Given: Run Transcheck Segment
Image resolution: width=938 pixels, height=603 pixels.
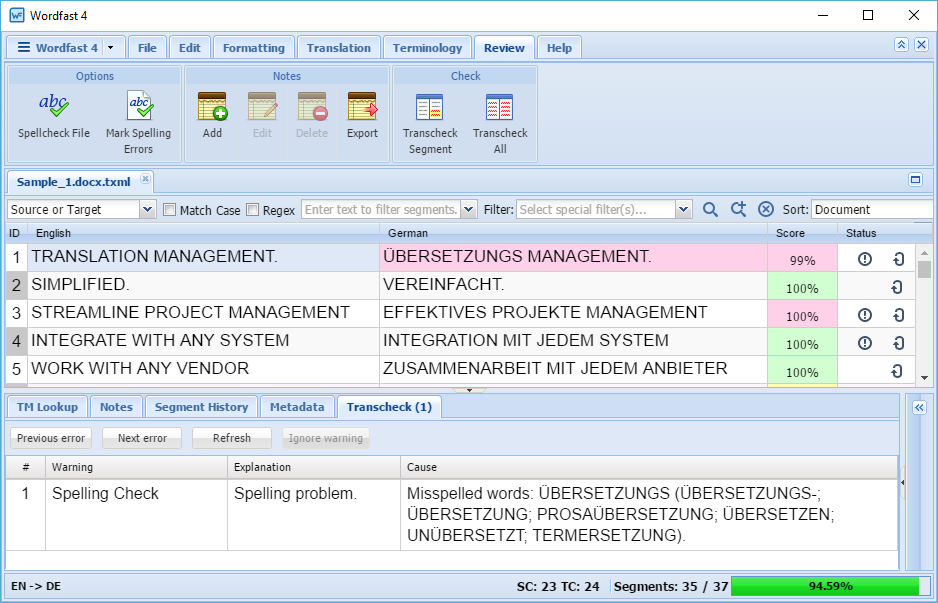Looking at the screenshot, I should coord(430,123).
